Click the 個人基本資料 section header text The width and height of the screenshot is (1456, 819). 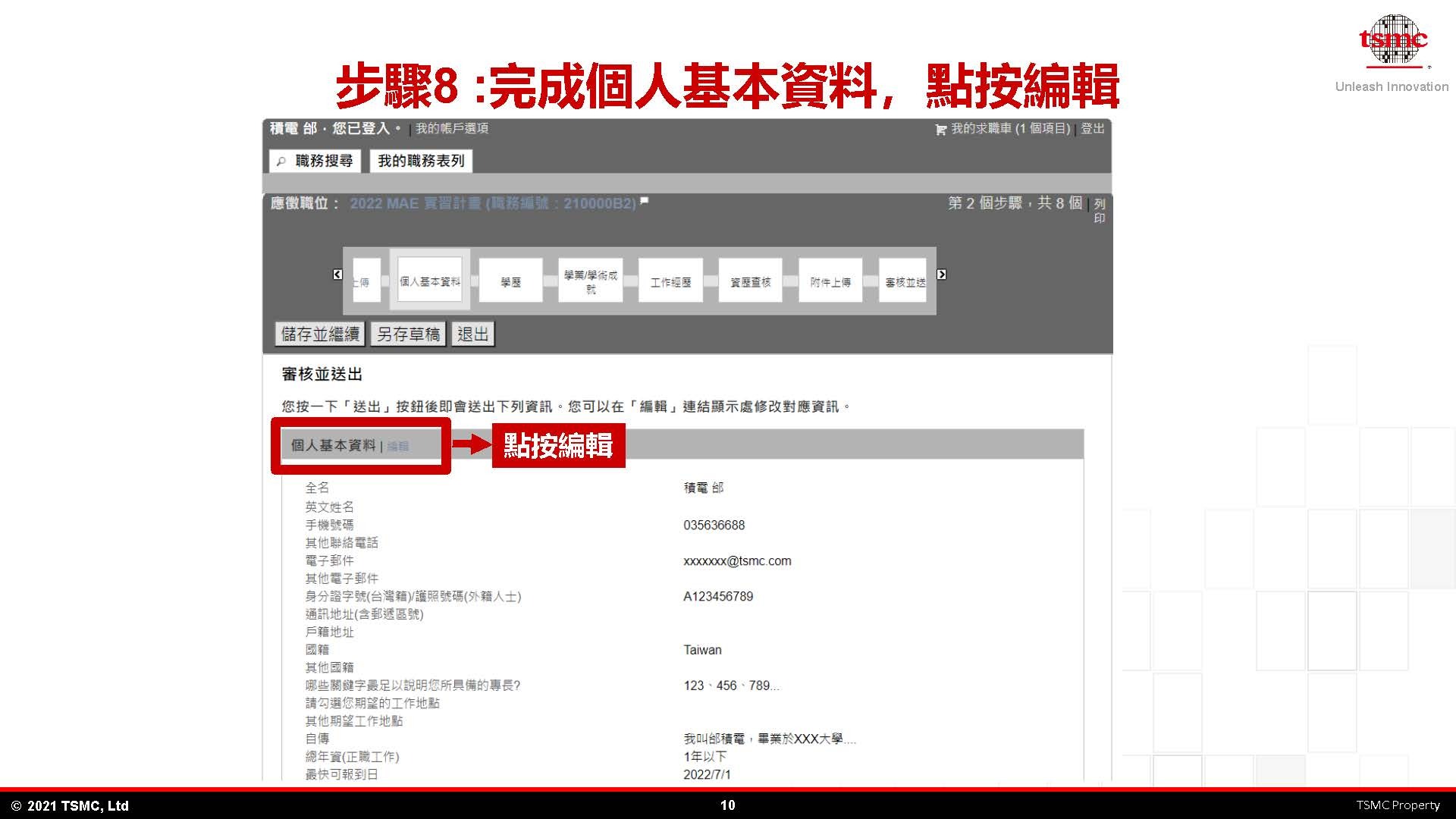pos(334,445)
